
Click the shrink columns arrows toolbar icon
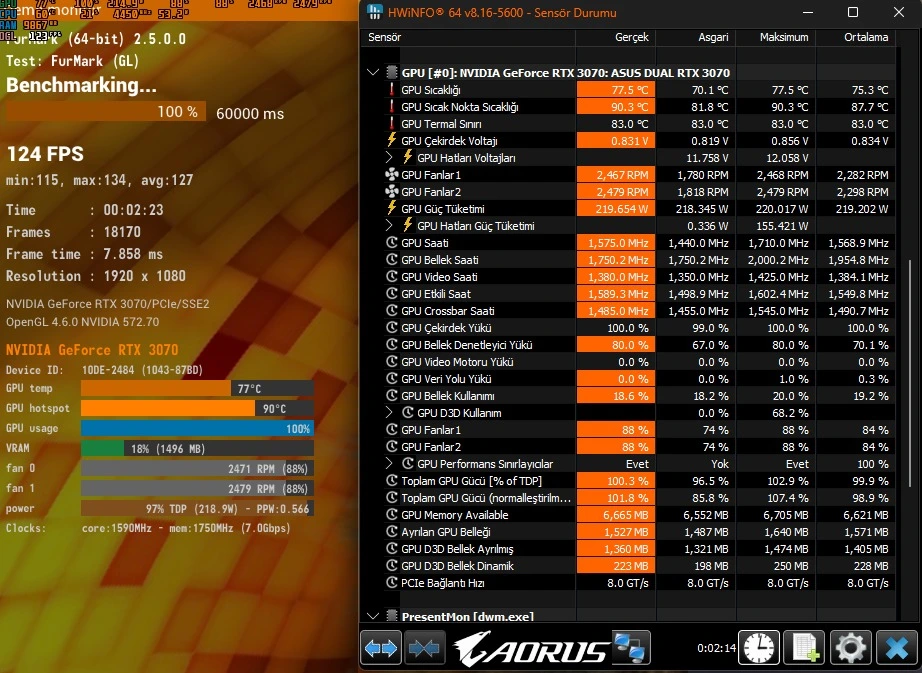pyautogui.click(x=424, y=648)
